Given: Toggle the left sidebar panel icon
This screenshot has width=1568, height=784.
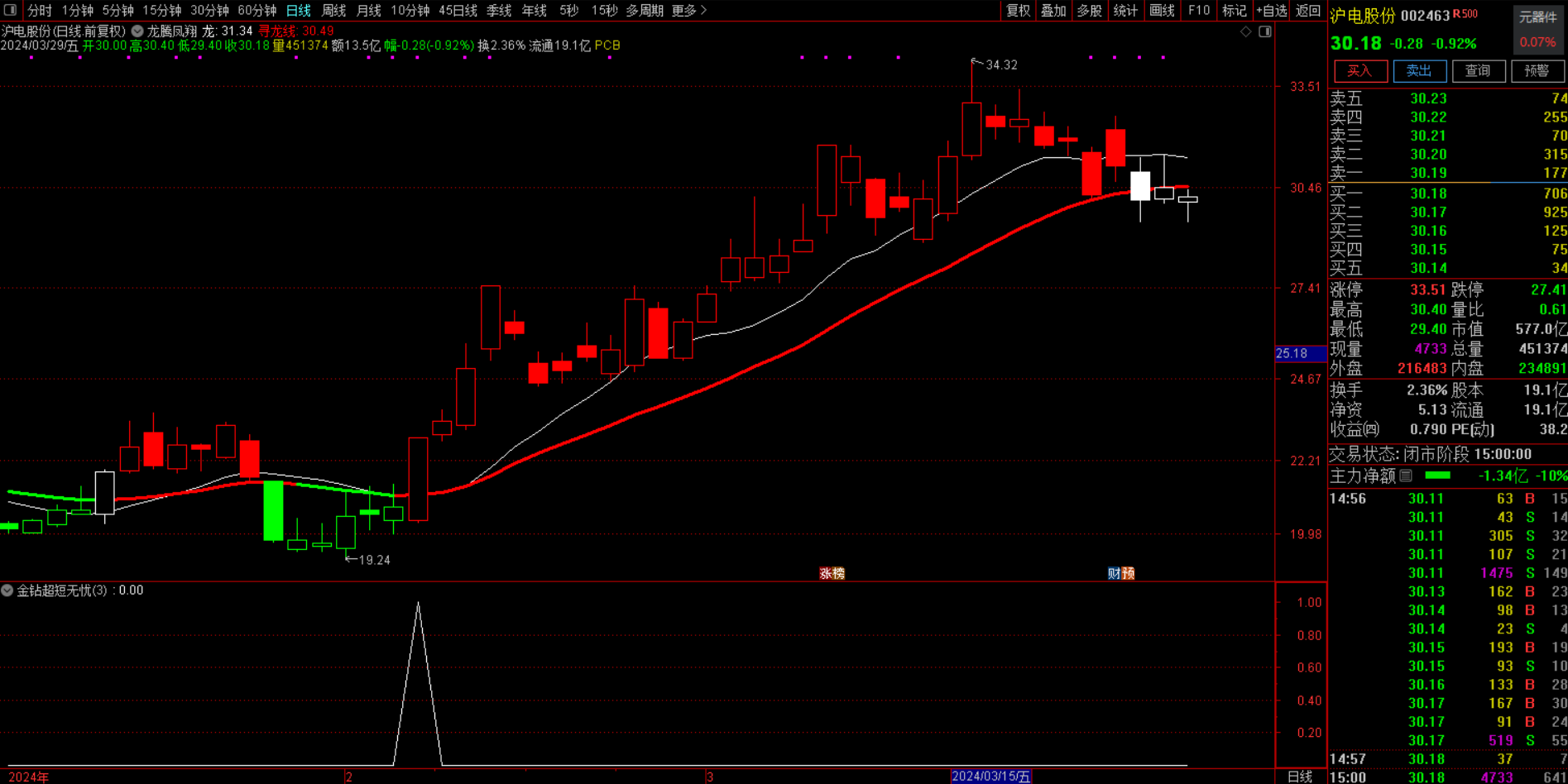Looking at the screenshot, I should coord(11,10).
